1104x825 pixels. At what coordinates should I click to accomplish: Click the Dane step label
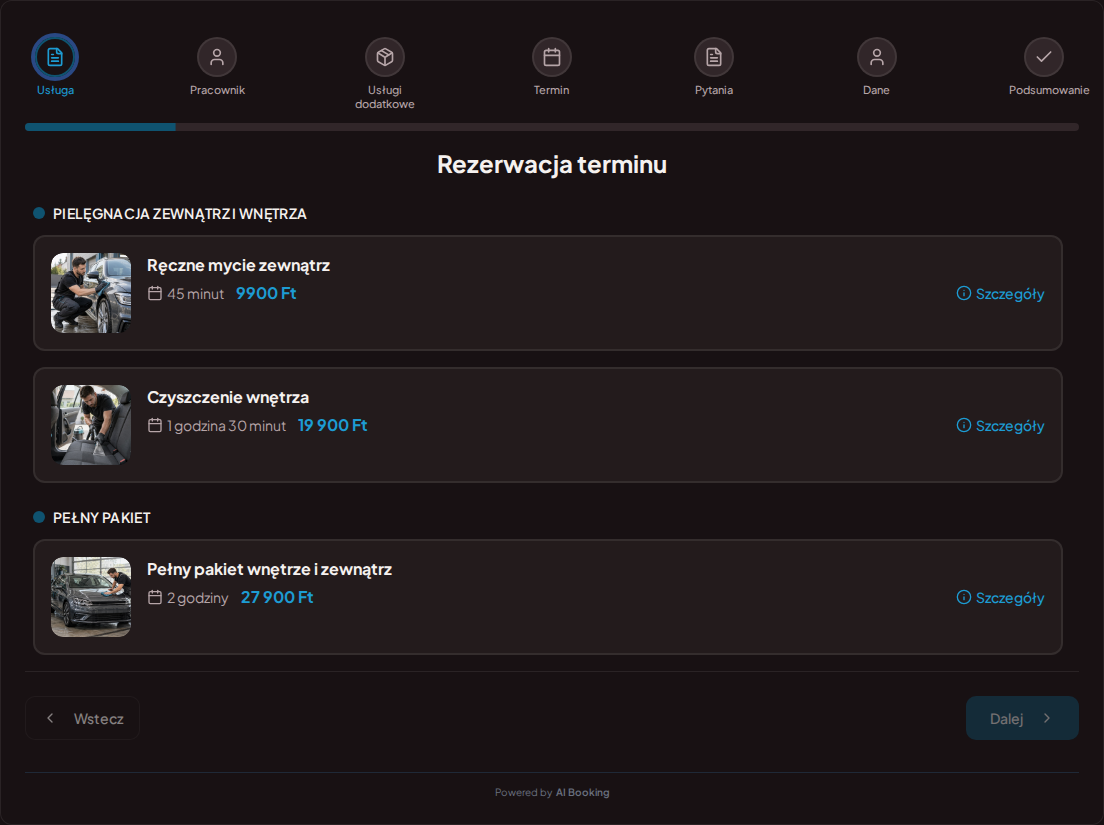(x=876, y=90)
